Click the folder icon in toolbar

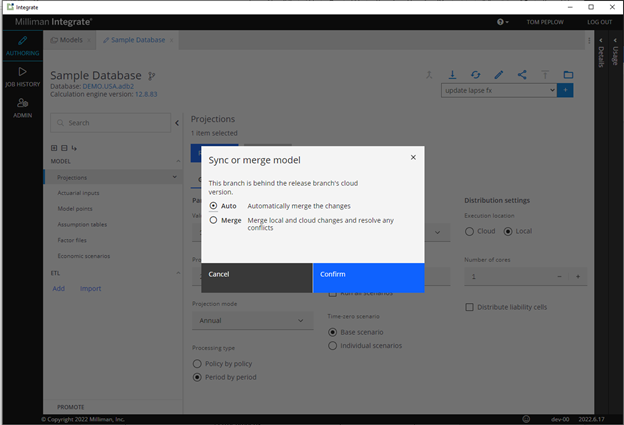coord(568,74)
